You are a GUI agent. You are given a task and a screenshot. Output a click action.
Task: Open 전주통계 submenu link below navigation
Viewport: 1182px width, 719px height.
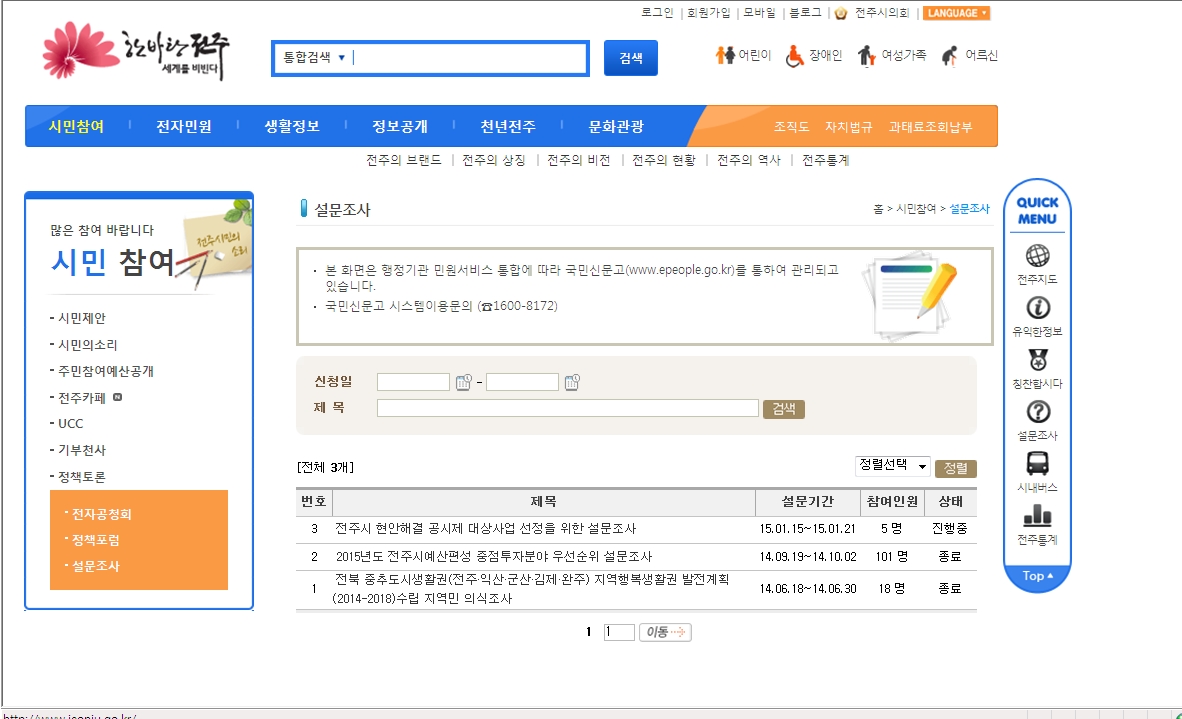click(825, 160)
